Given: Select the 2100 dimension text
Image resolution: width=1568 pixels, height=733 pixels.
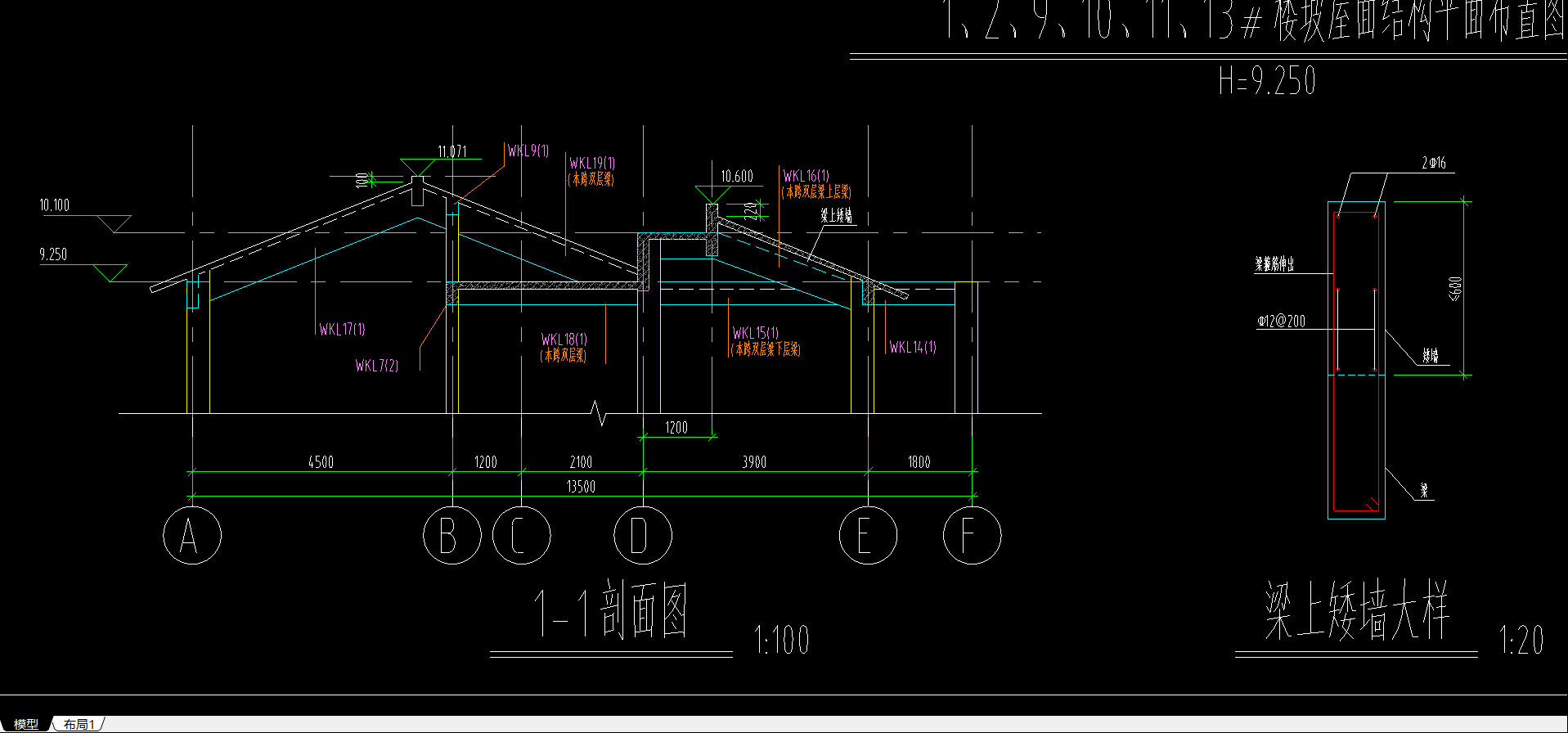Looking at the screenshot, I should tap(581, 462).
